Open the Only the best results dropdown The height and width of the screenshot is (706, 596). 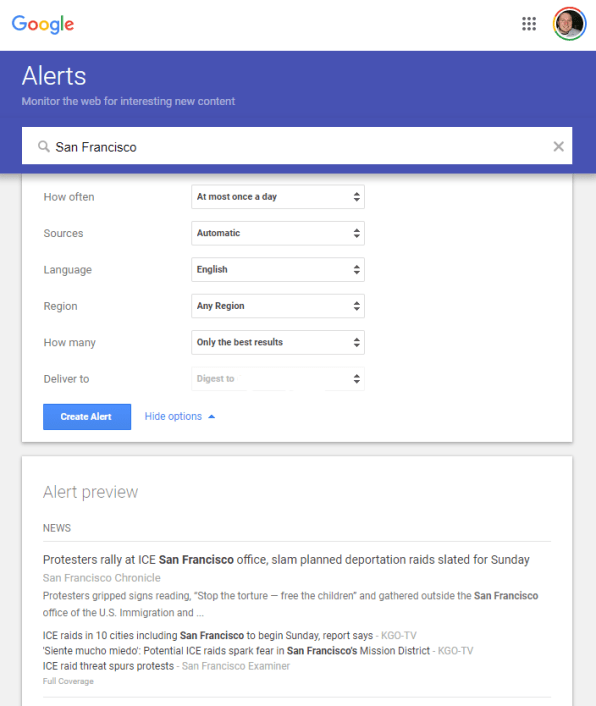[x=278, y=342]
